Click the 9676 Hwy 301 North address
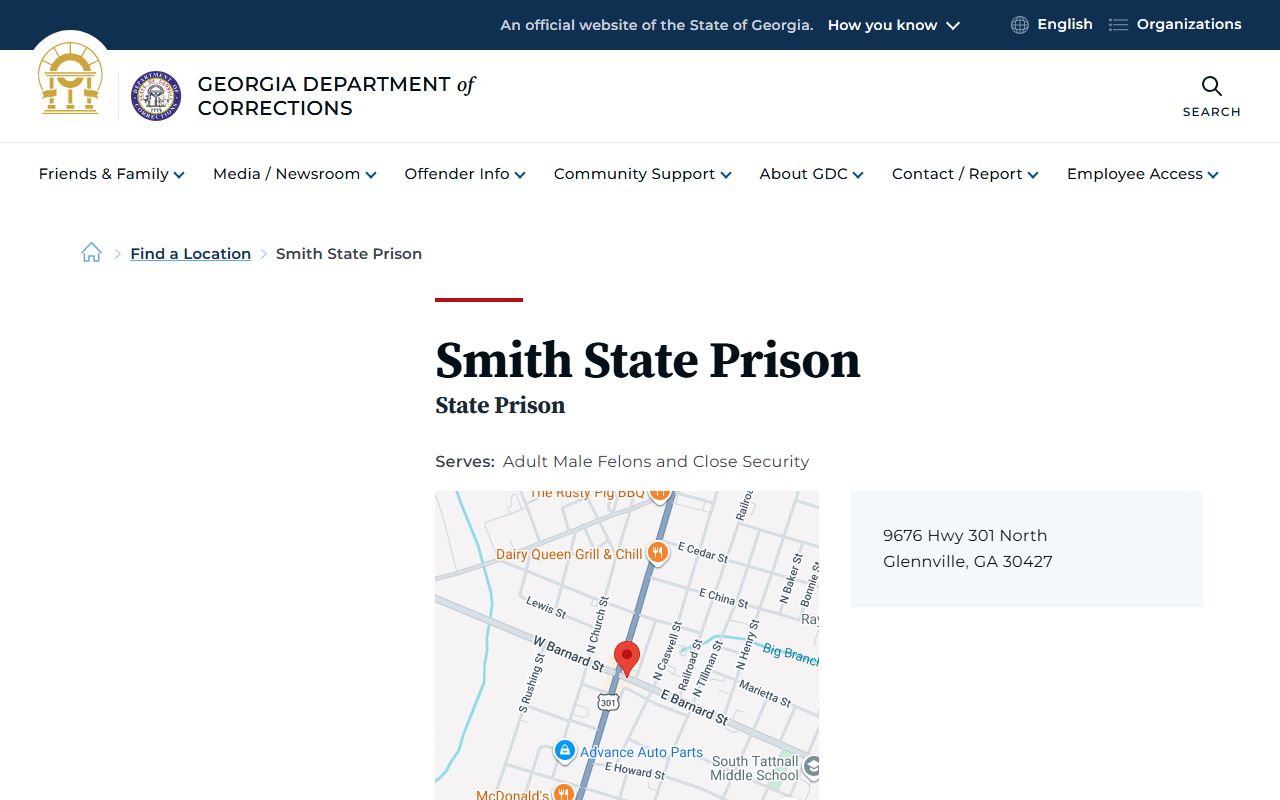1280x800 pixels. 965,535
